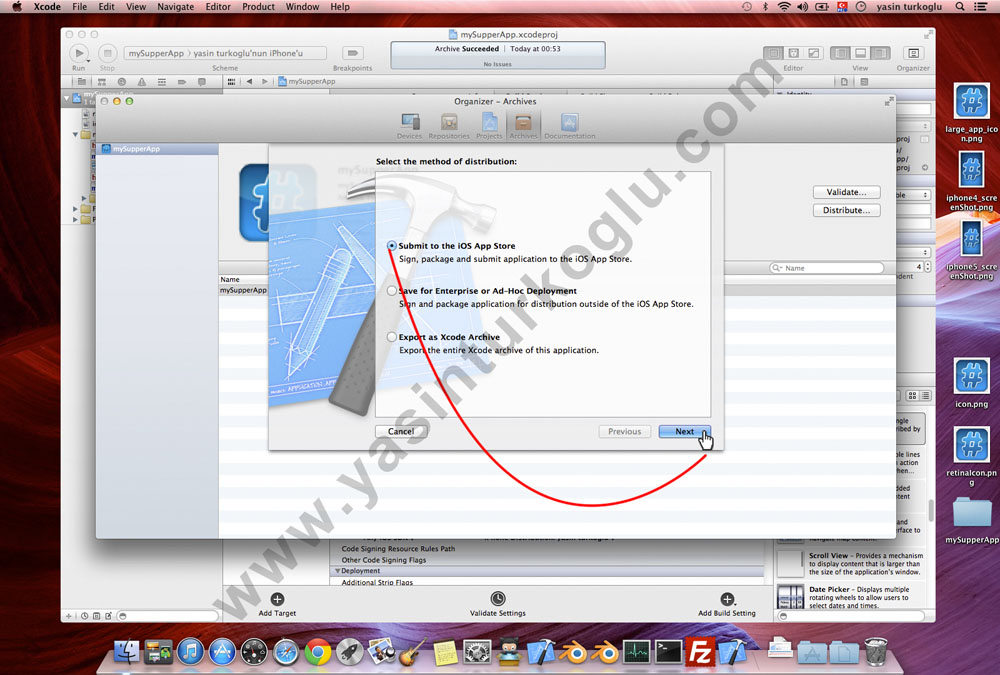Click the Add Build Setting plus icon

tap(727, 599)
